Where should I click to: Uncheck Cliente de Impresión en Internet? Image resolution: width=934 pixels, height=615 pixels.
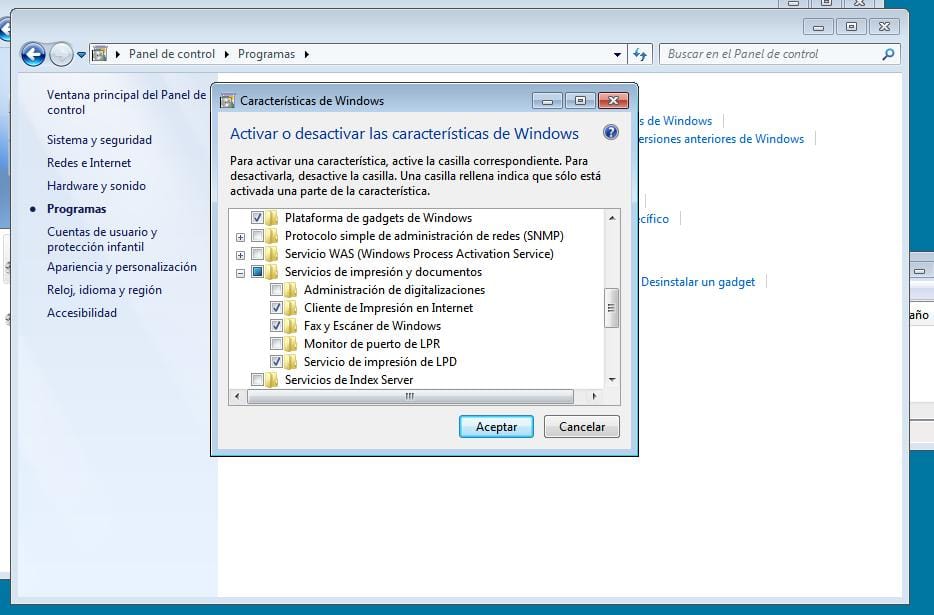pos(276,308)
